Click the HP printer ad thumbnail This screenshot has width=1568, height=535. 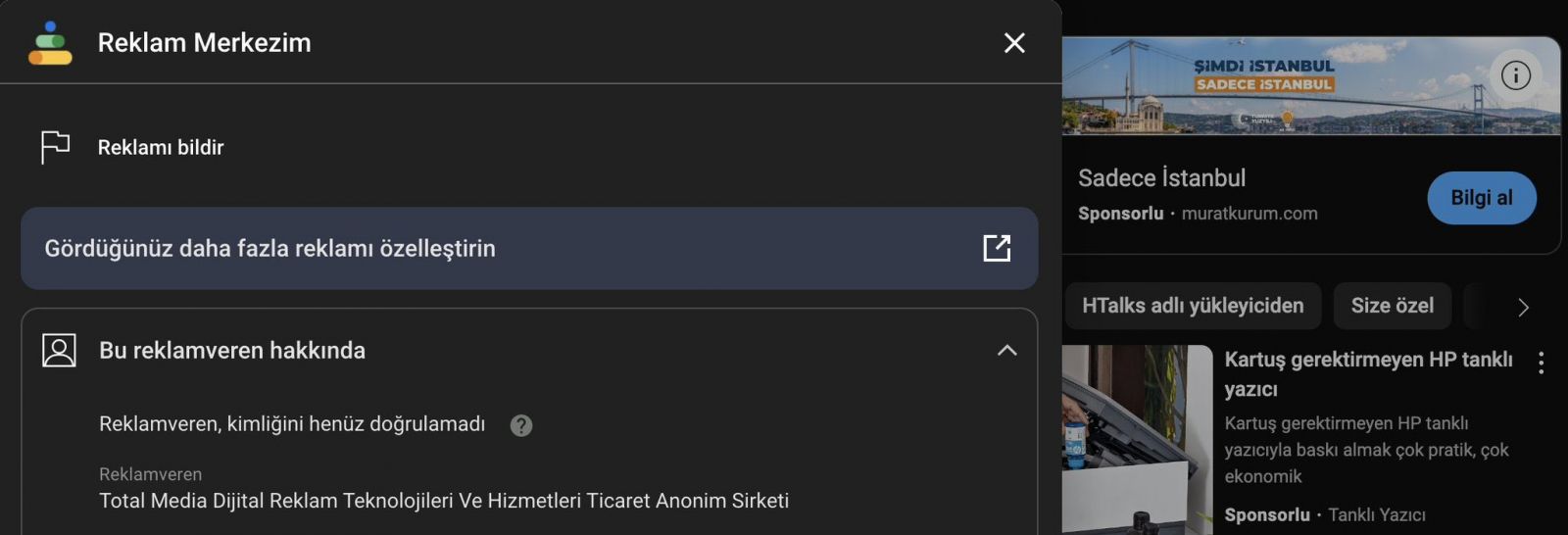(x=1137, y=439)
